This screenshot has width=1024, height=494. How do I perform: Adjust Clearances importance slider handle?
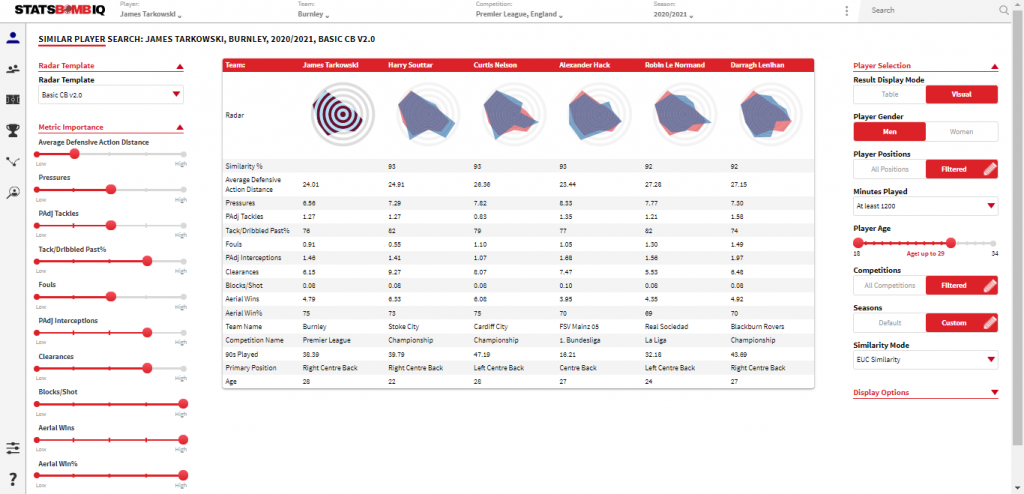[x=147, y=369]
